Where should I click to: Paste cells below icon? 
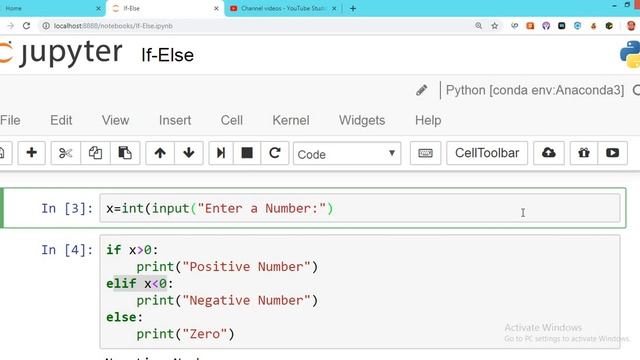click(125, 153)
